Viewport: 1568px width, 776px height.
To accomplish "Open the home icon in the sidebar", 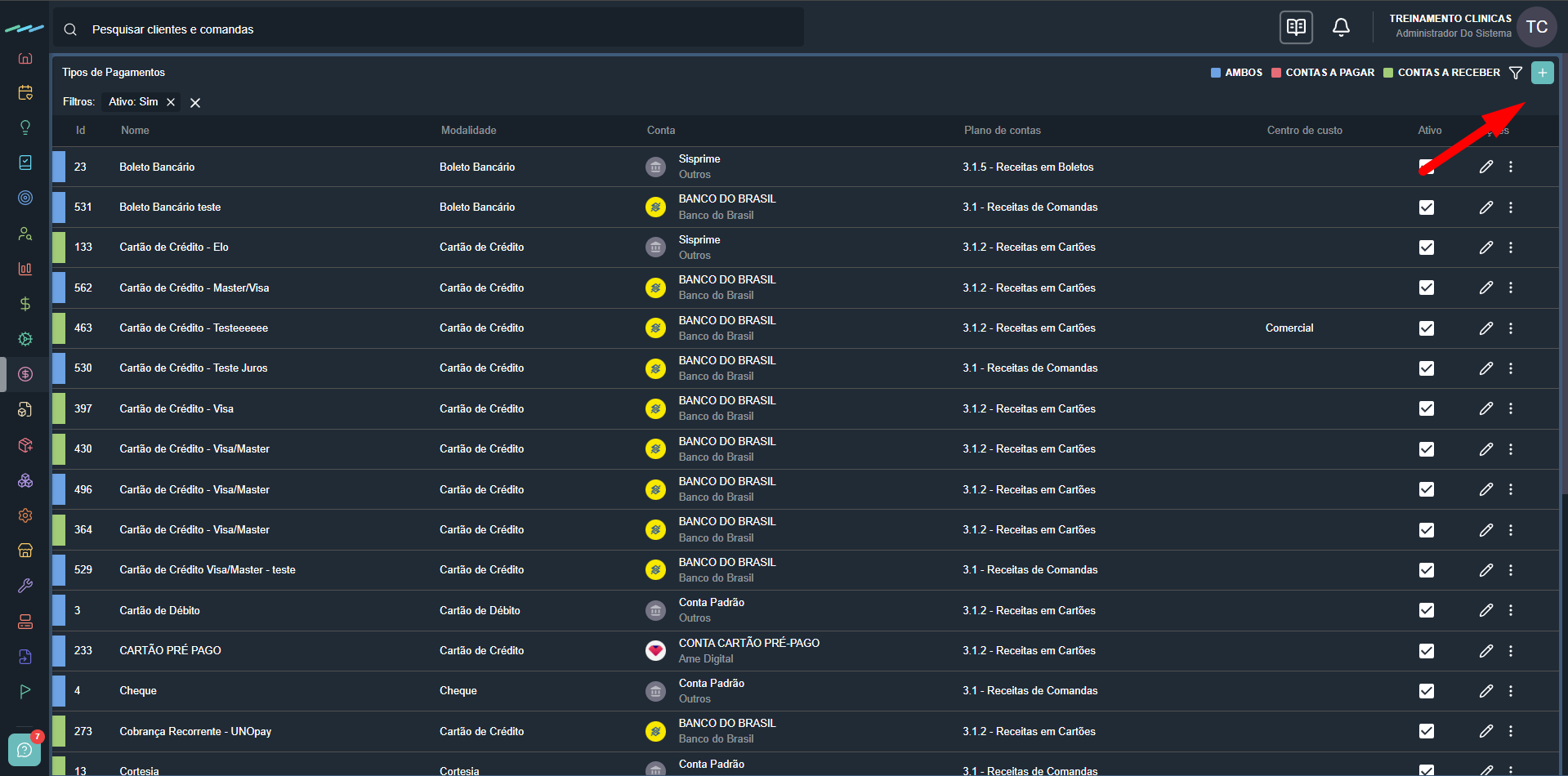I will 25,58.
